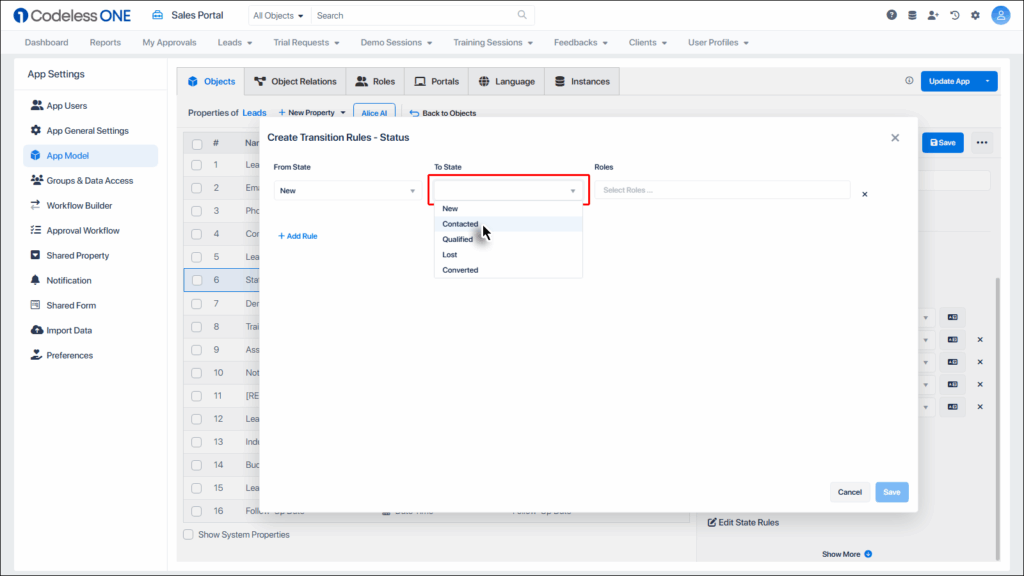This screenshot has height=576, width=1024.
Task: Open the From State dropdown
Action: tap(346, 188)
